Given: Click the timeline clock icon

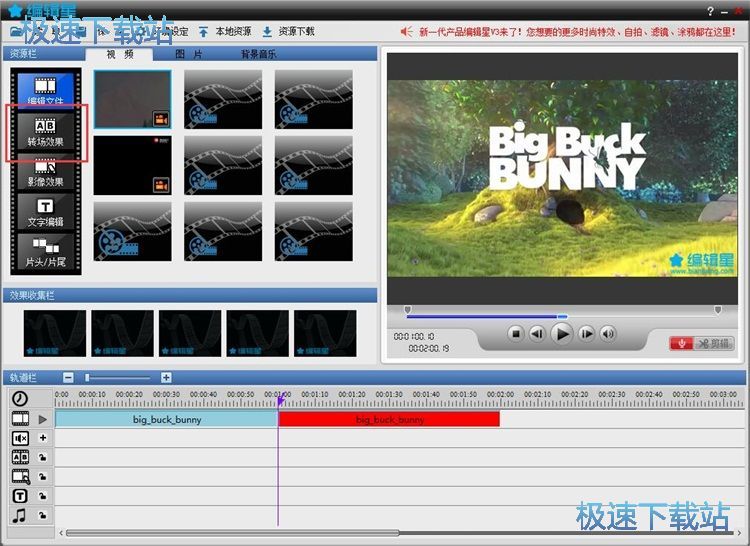Looking at the screenshot, I should (20, 398).
